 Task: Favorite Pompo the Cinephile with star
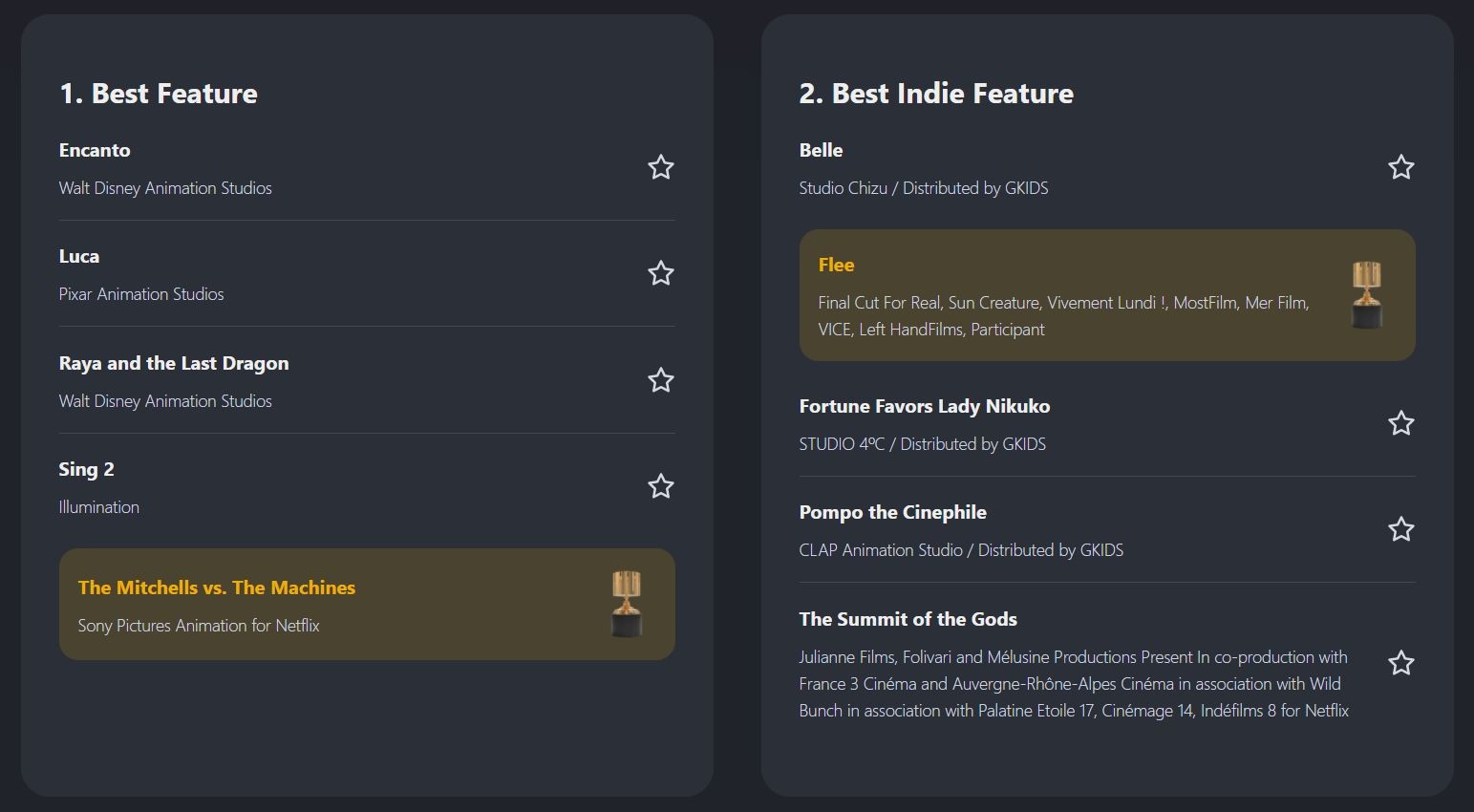[x=1400, y=529]
